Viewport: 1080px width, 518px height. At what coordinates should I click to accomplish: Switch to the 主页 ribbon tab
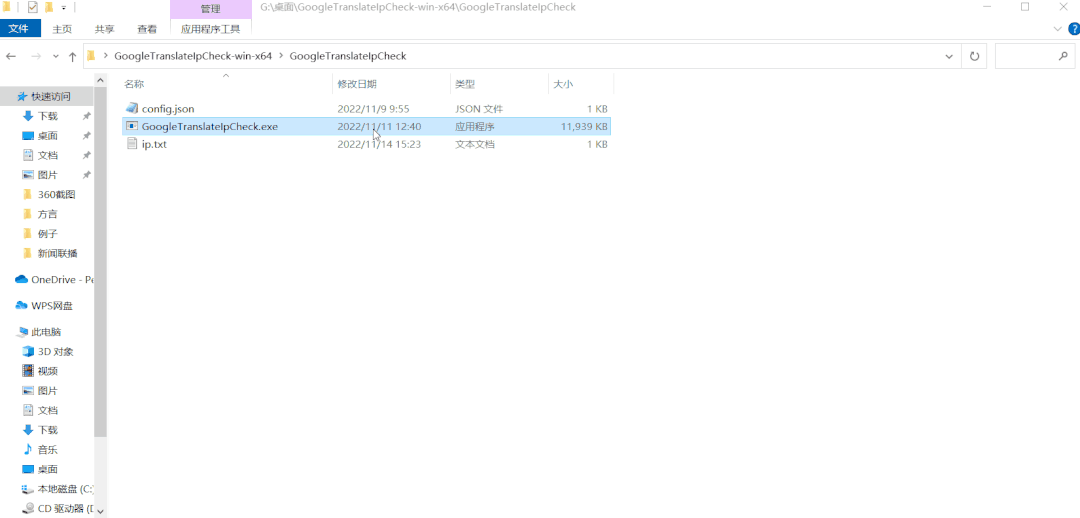[62, 29]
